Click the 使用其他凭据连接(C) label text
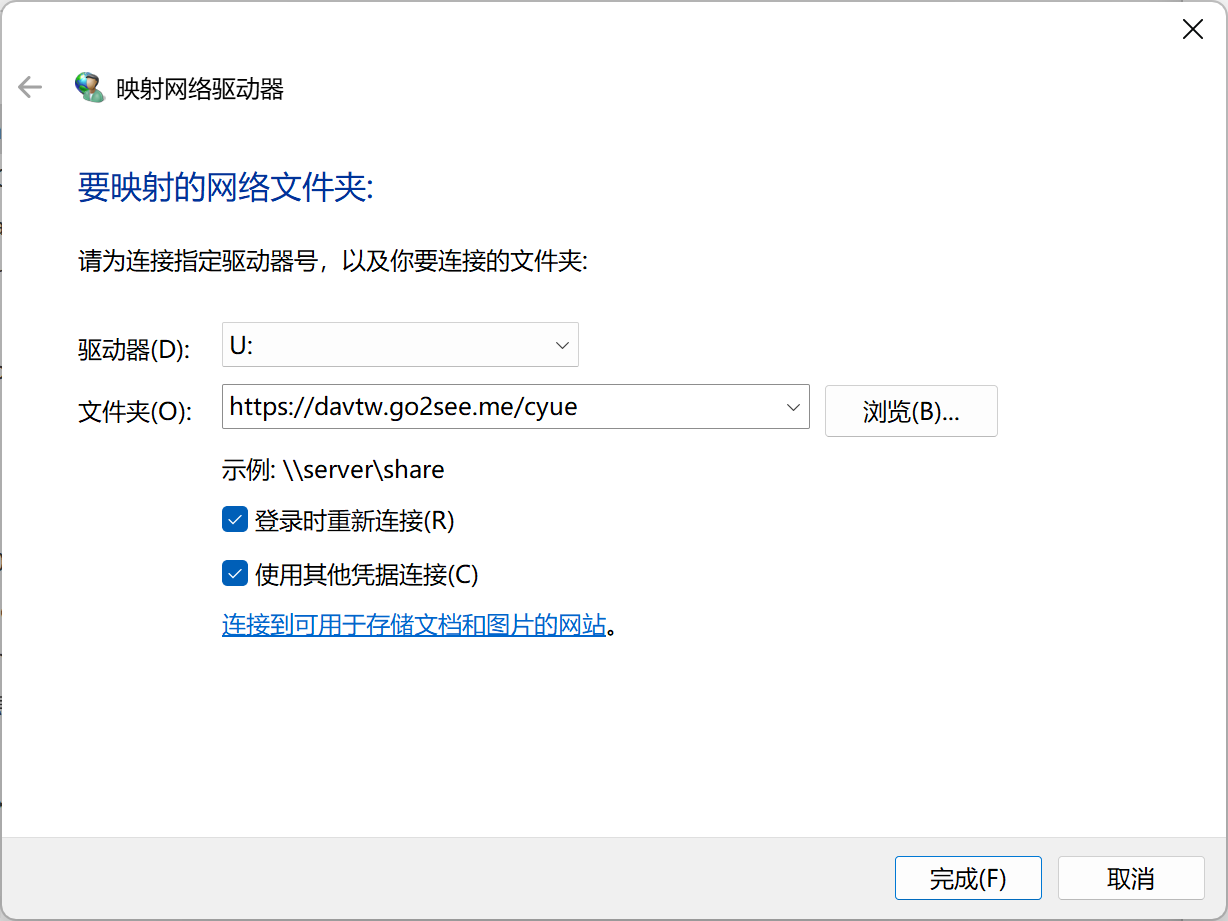Screen dimensions: 1228x921 366,575
